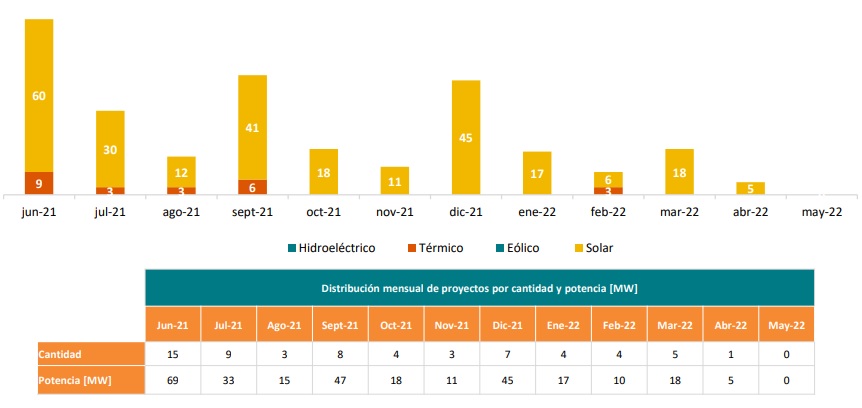Select the jun-21 thermal segment labeled 9
Viewport: 862px width, 408px height.
(x=39, y=183)
